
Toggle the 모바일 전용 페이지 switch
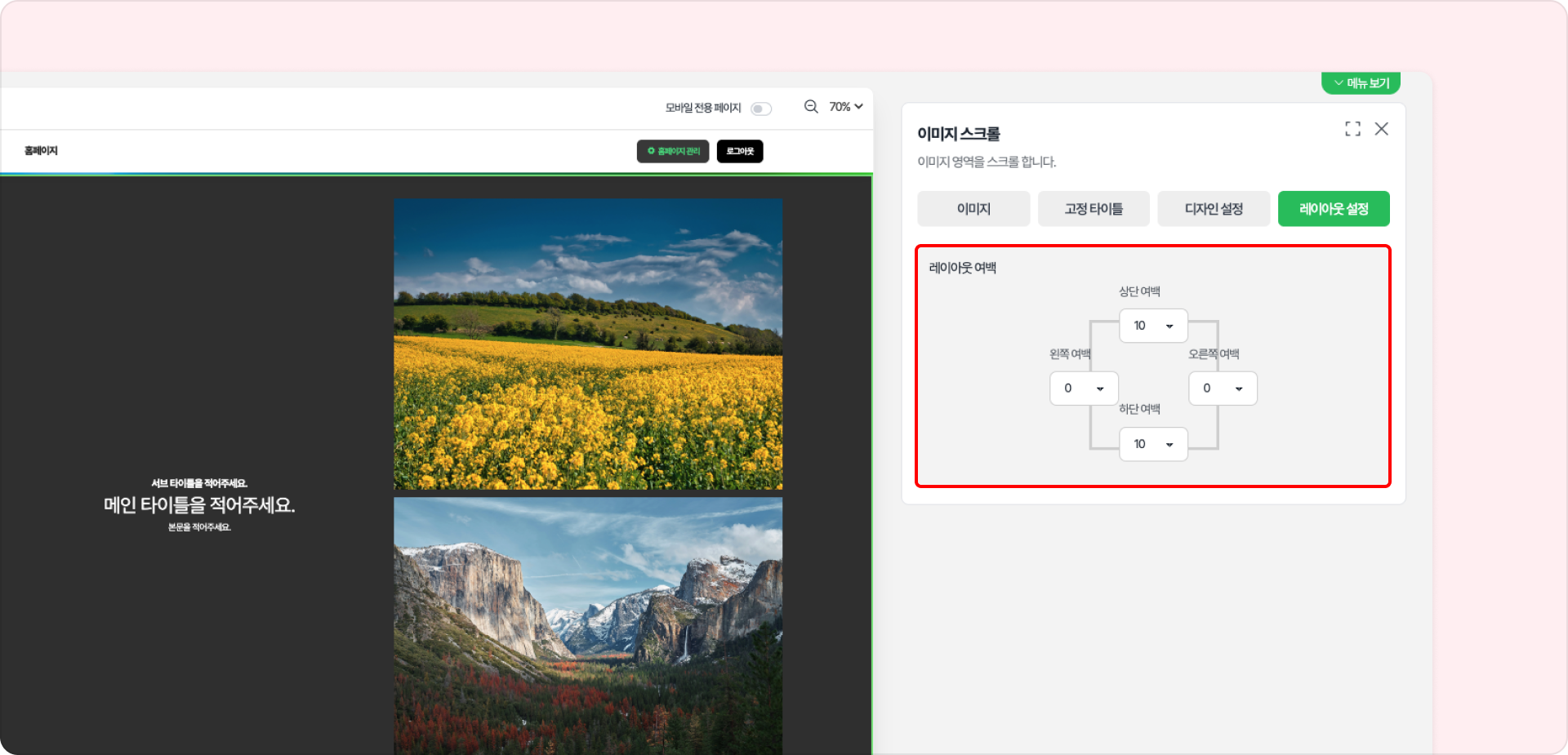(761, 109)
